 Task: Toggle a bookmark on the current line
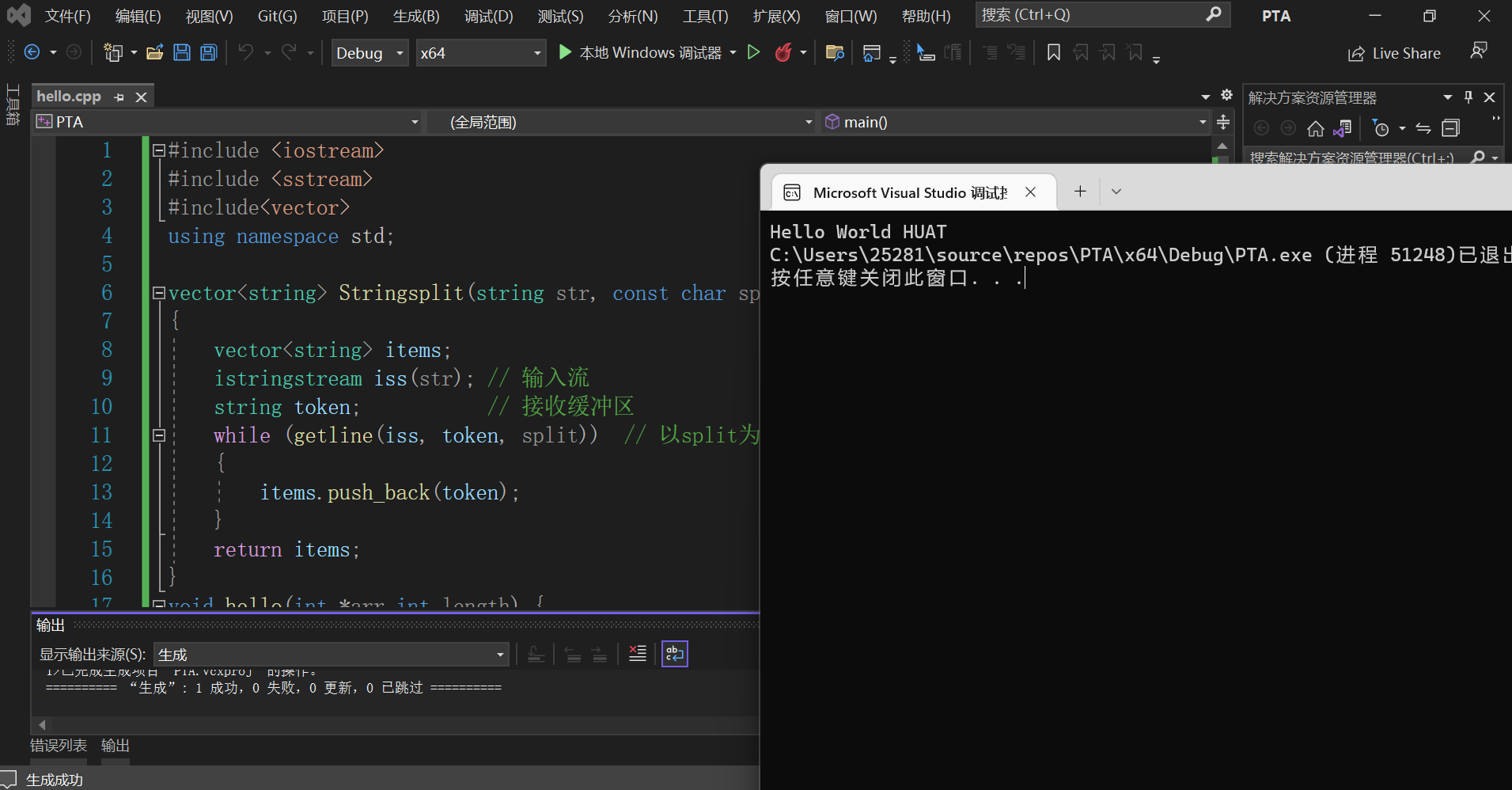click(x=1054, y=53)
